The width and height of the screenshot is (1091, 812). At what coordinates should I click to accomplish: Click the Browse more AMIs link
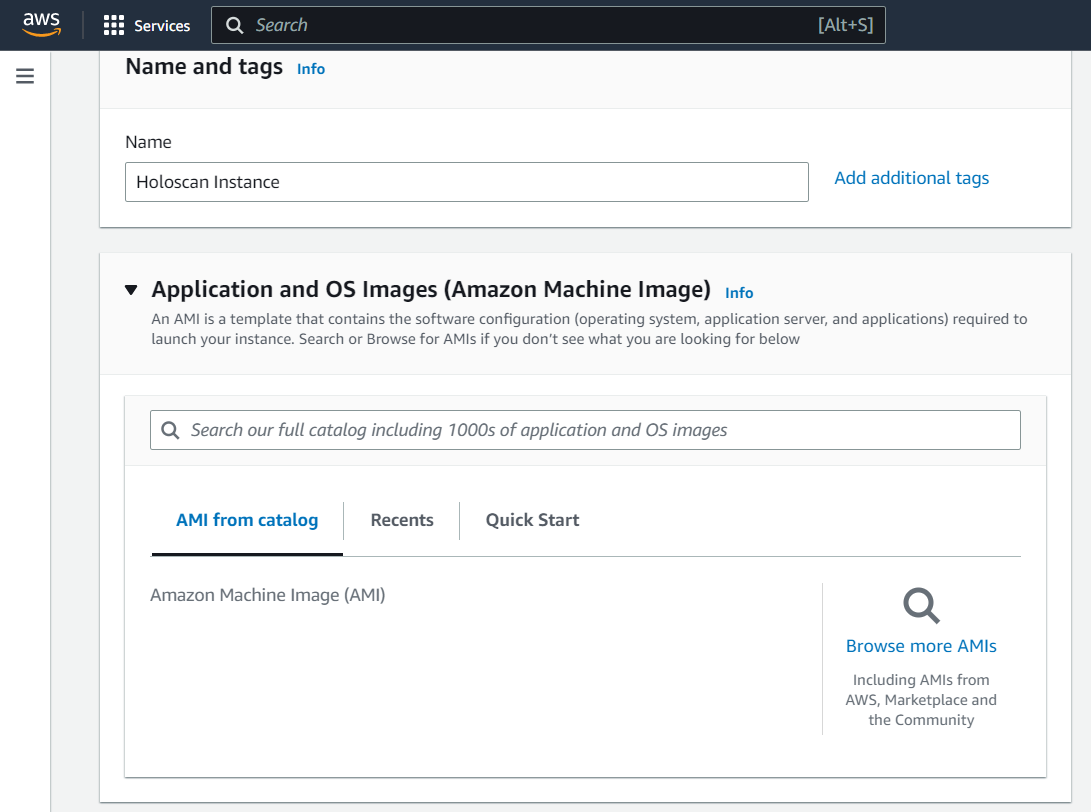coord(921,646)
